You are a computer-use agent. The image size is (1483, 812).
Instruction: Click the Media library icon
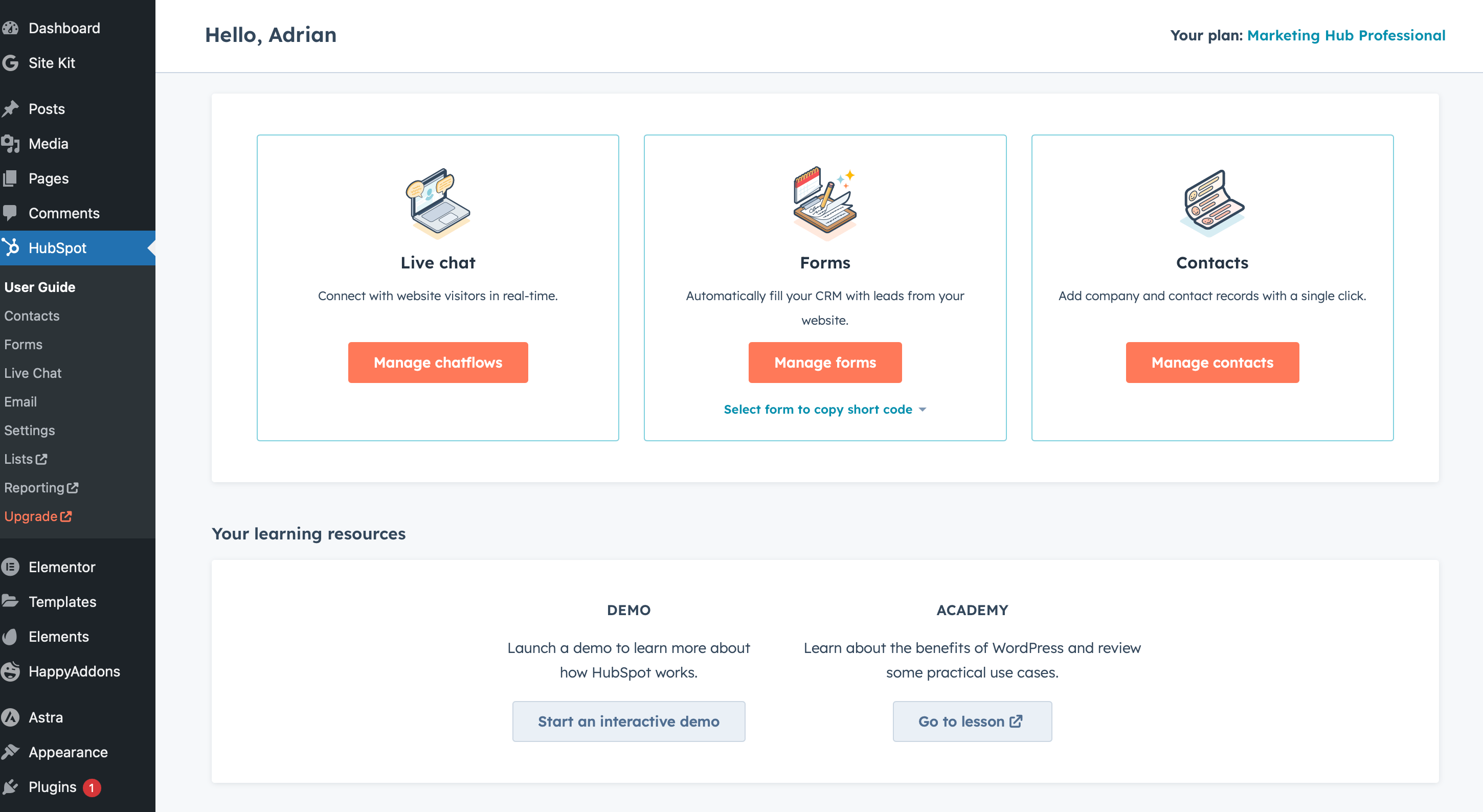pos(10,143)
